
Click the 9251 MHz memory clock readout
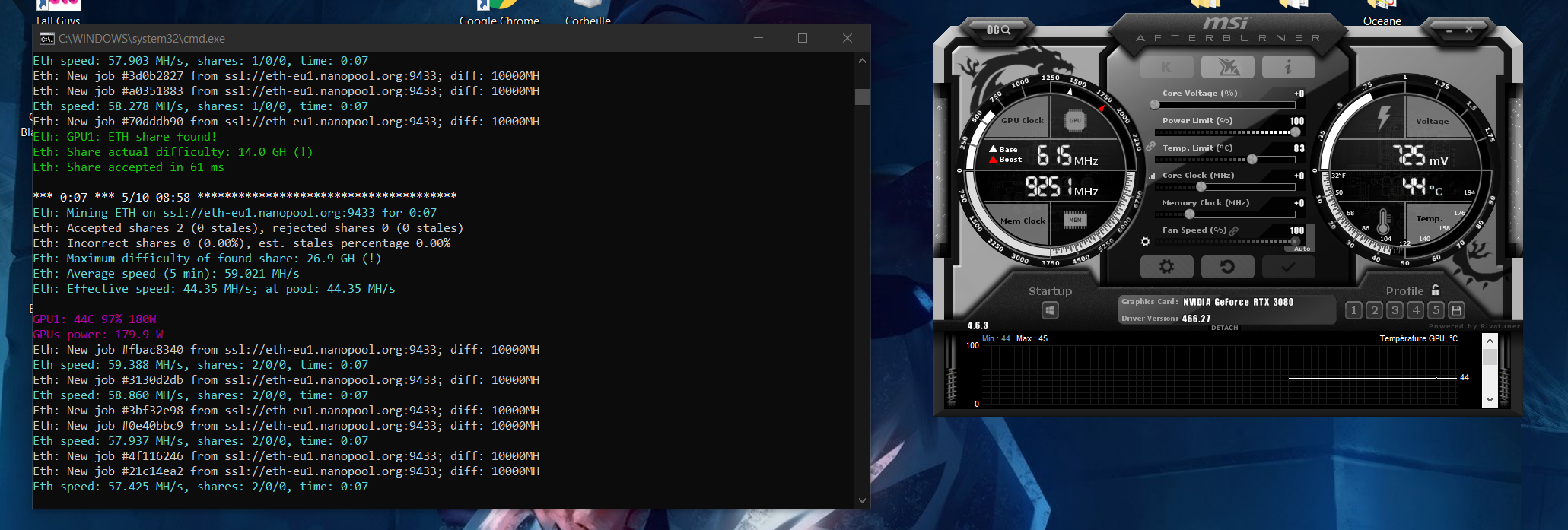(x=1061, y=186)
